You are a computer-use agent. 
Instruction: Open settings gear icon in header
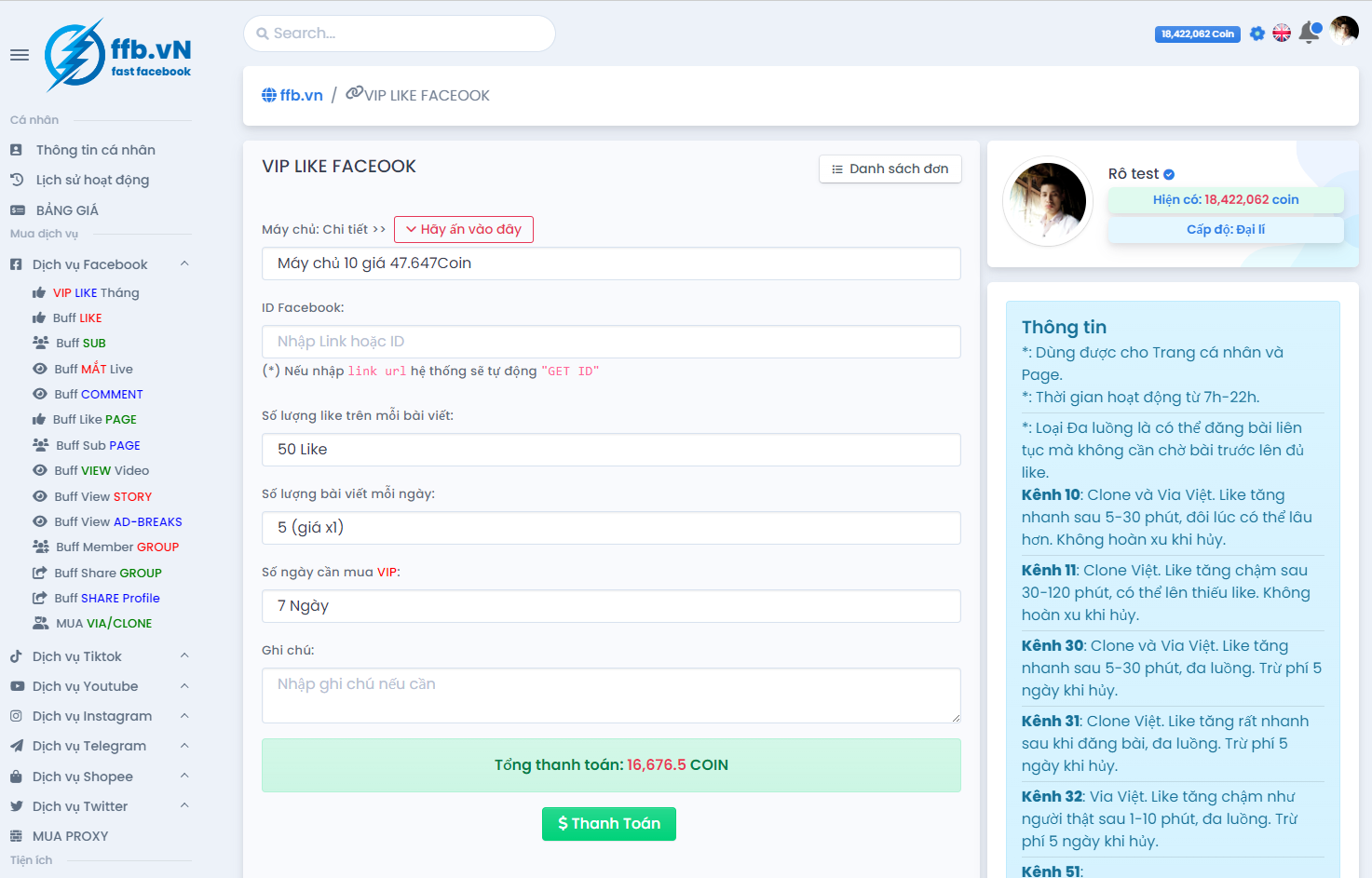tap(1257, 34)
